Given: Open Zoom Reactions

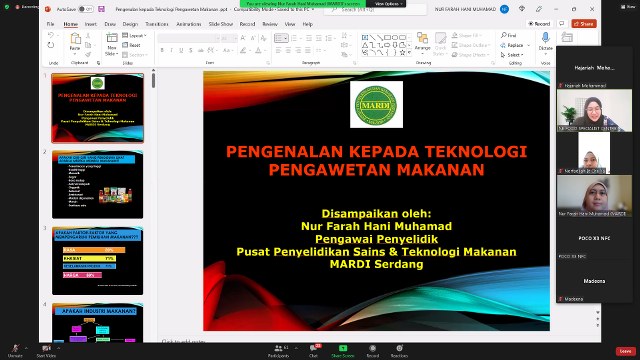Looking at the screenshot, I should coord(399,351).
